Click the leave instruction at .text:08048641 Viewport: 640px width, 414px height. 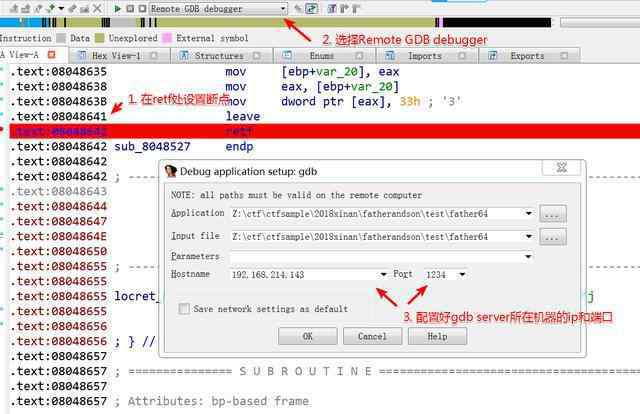click(243, 116)
